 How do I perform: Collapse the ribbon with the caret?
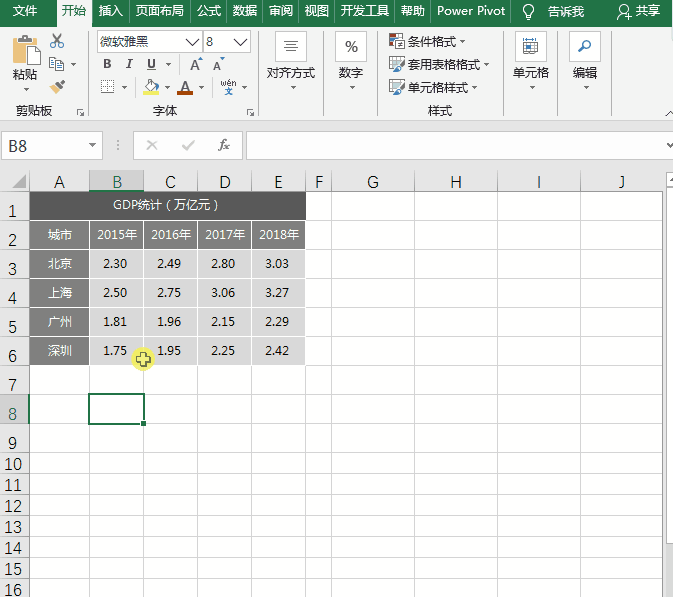[669, 113]
